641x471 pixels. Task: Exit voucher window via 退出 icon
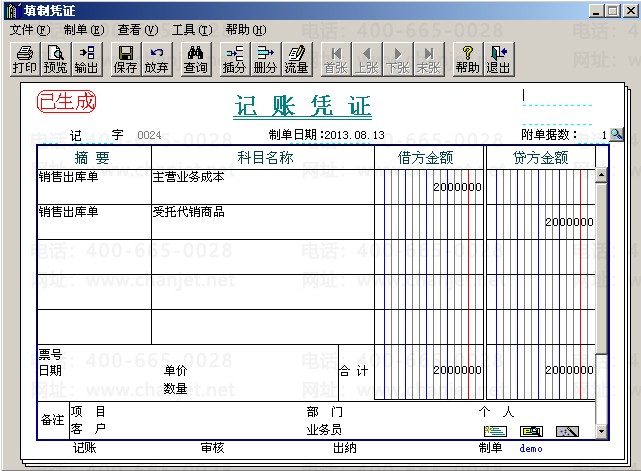coord(498,60)
